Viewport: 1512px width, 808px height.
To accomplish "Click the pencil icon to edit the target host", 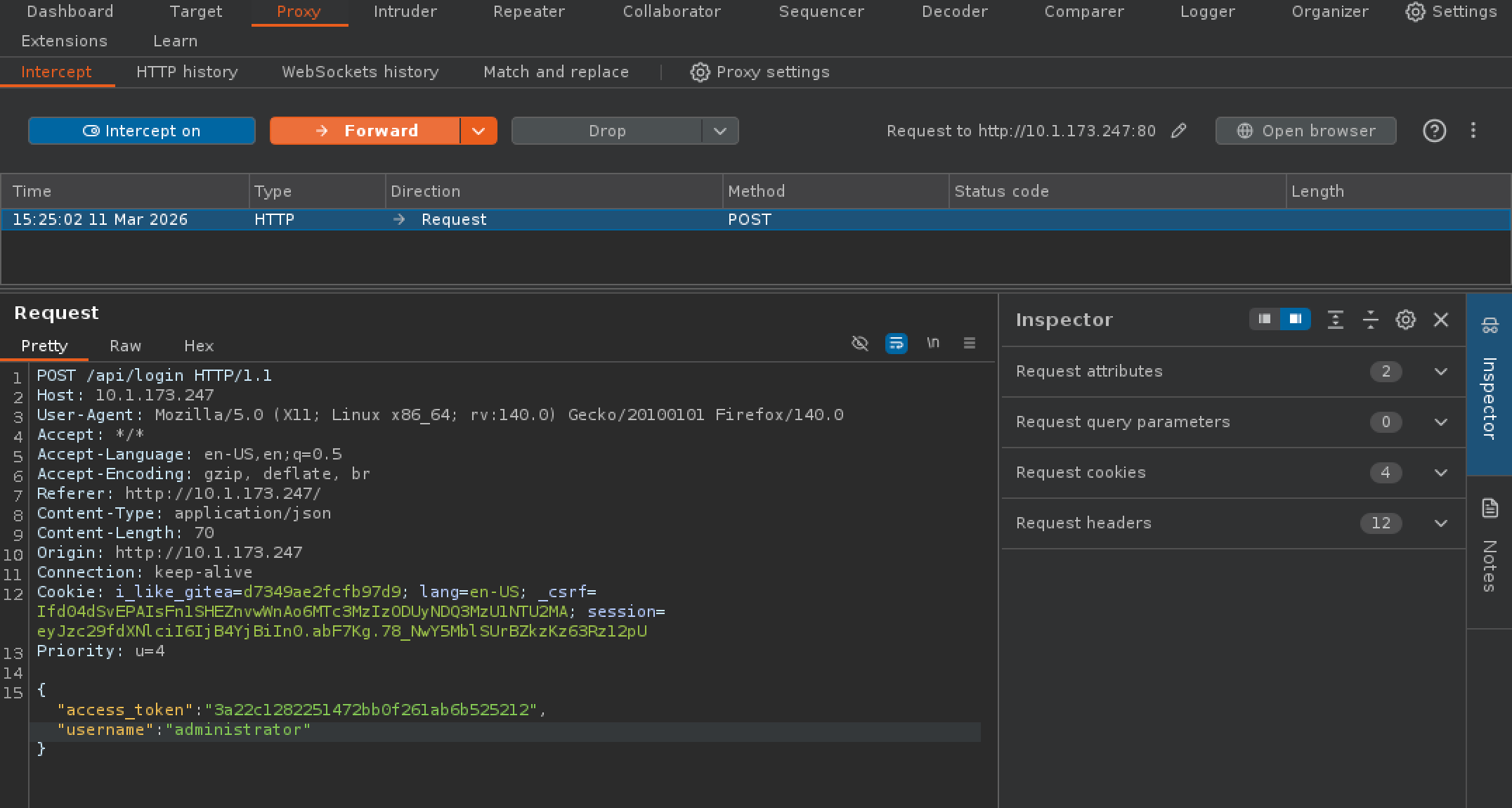I will click(1179, 131).
